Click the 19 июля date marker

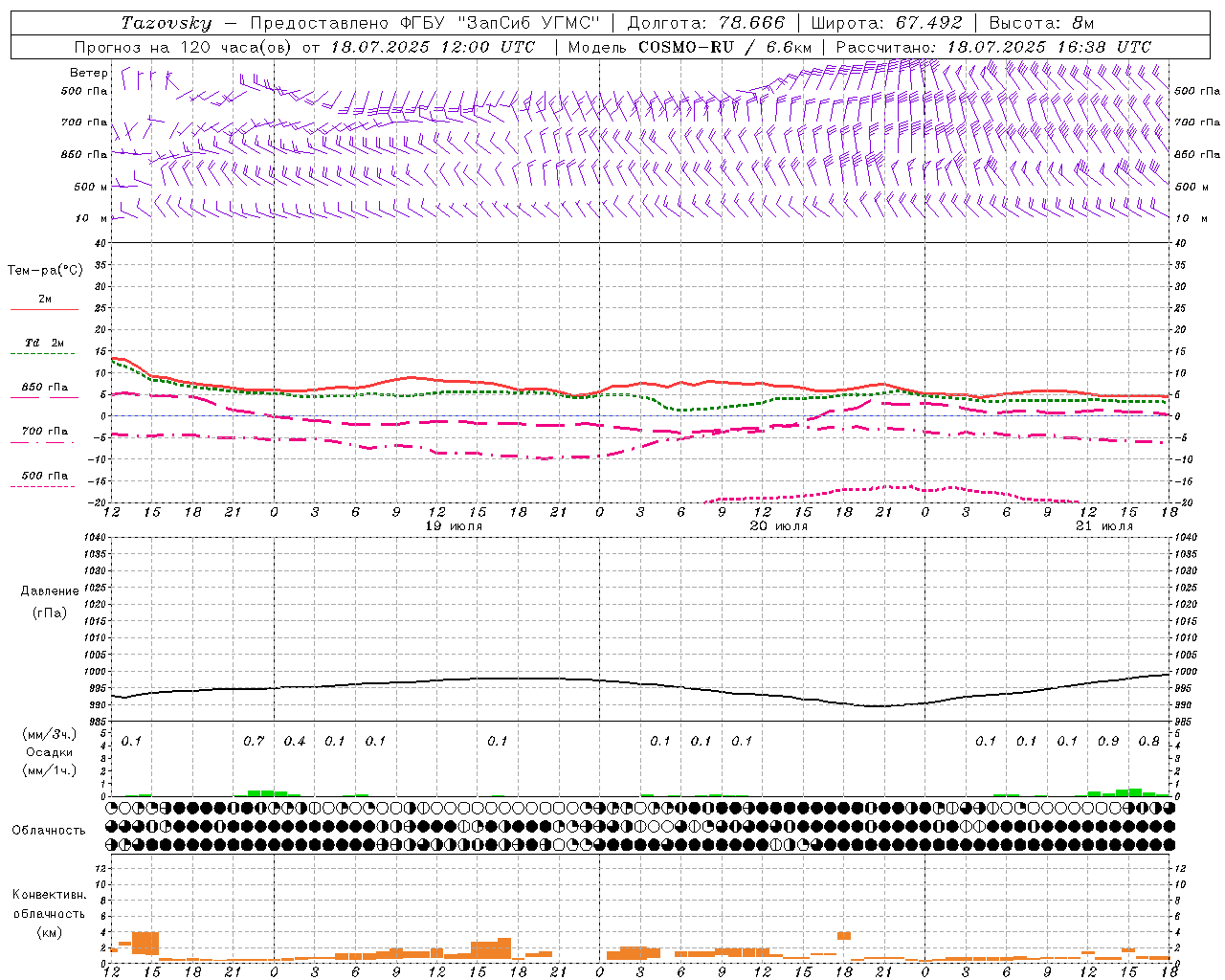click(454, 526)
